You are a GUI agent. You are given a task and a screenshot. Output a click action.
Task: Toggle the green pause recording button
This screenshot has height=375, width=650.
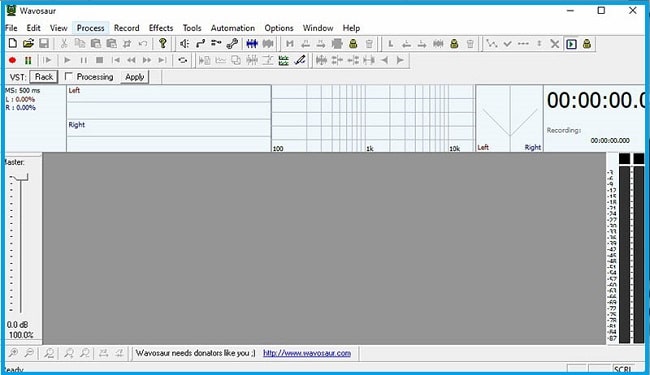(28, 60)
